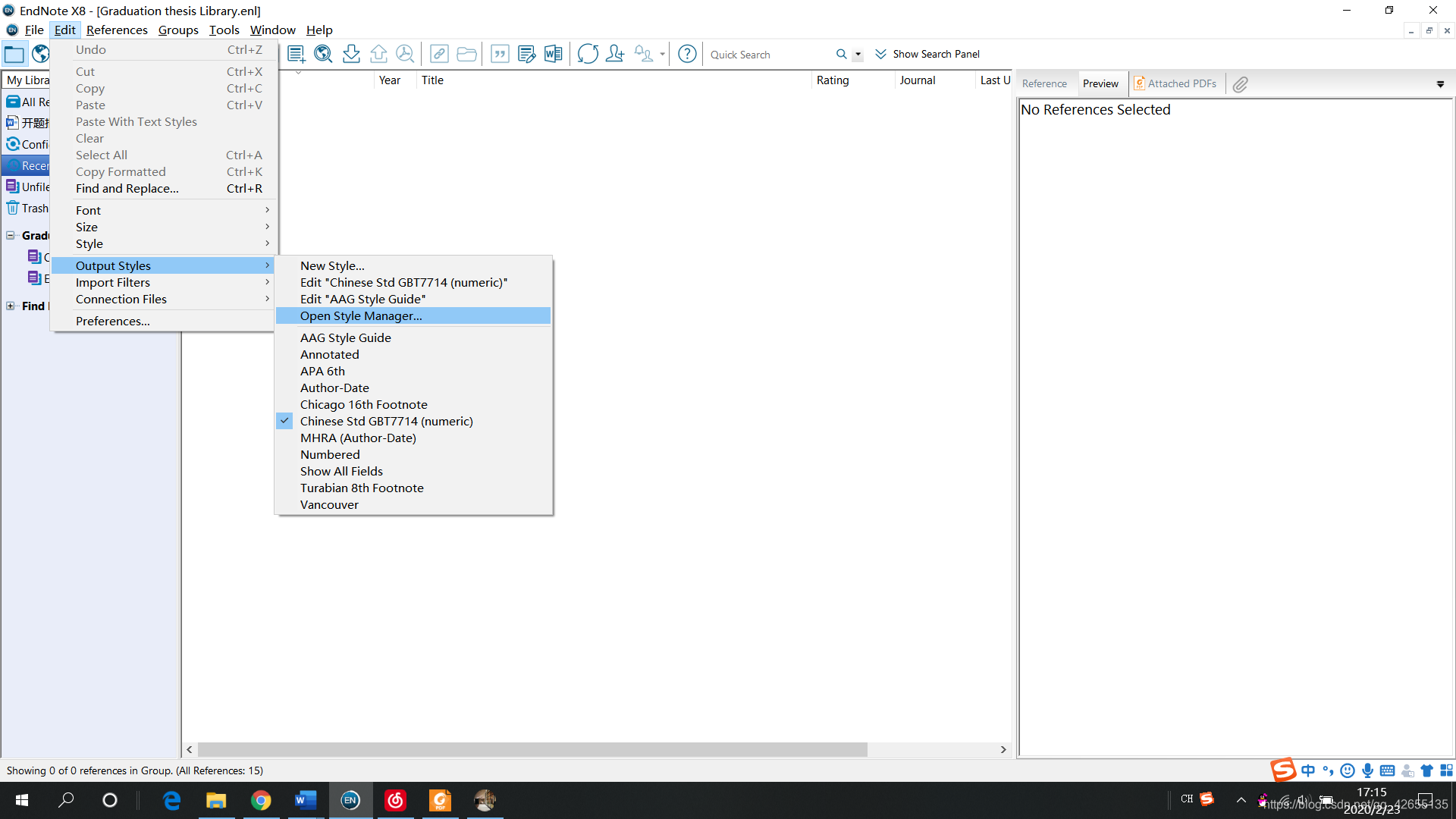Select checked Chinese Std GBT7714 (numeric) style
The height and width of the screenshot is (819, 1456).
pyautogui.click(x=386, y=421)
